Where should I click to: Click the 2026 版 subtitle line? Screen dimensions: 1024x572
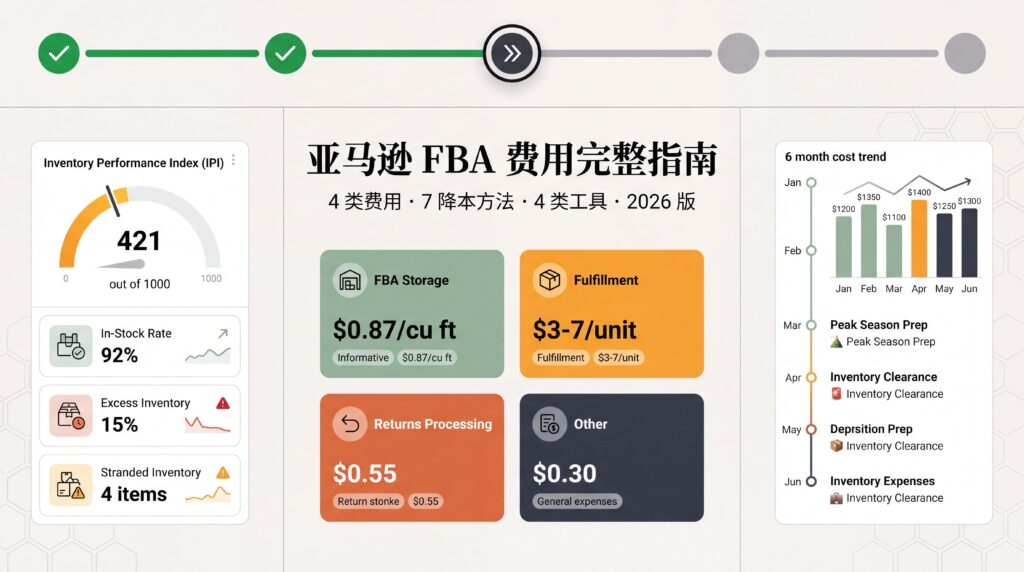513,201
